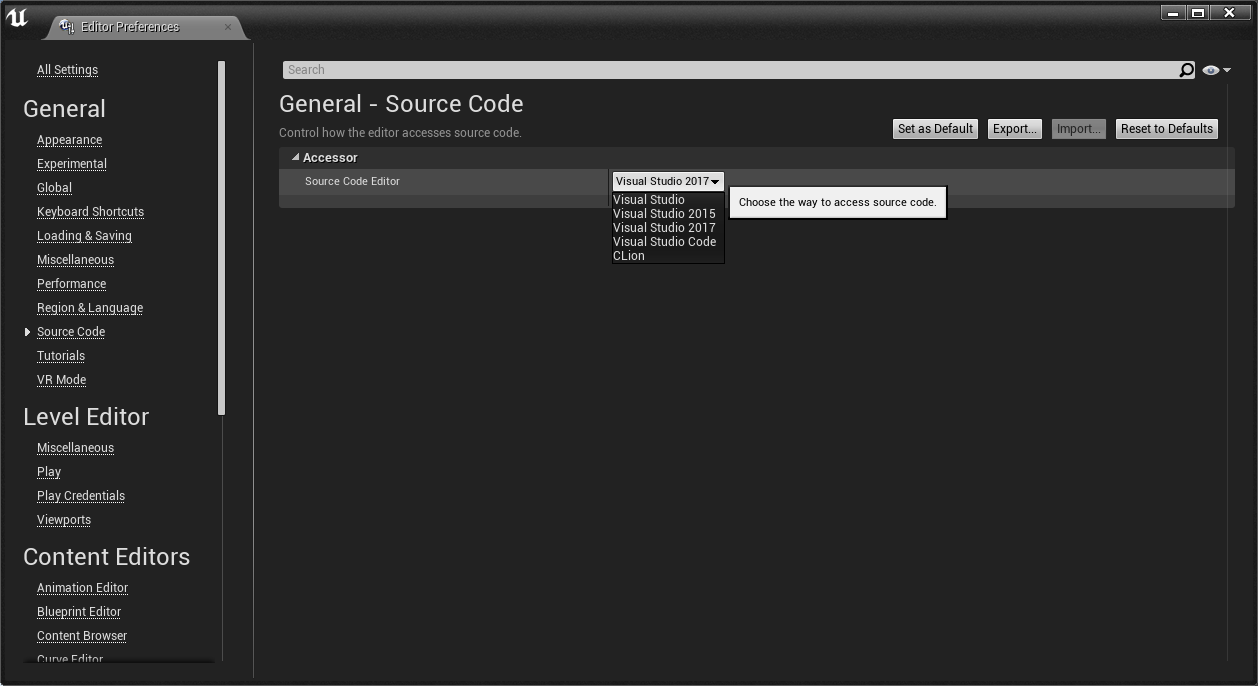Choose Visual Studio 2017 option
The width and height of the screenshot is (1258, 686).
click(x=667, y=228)
